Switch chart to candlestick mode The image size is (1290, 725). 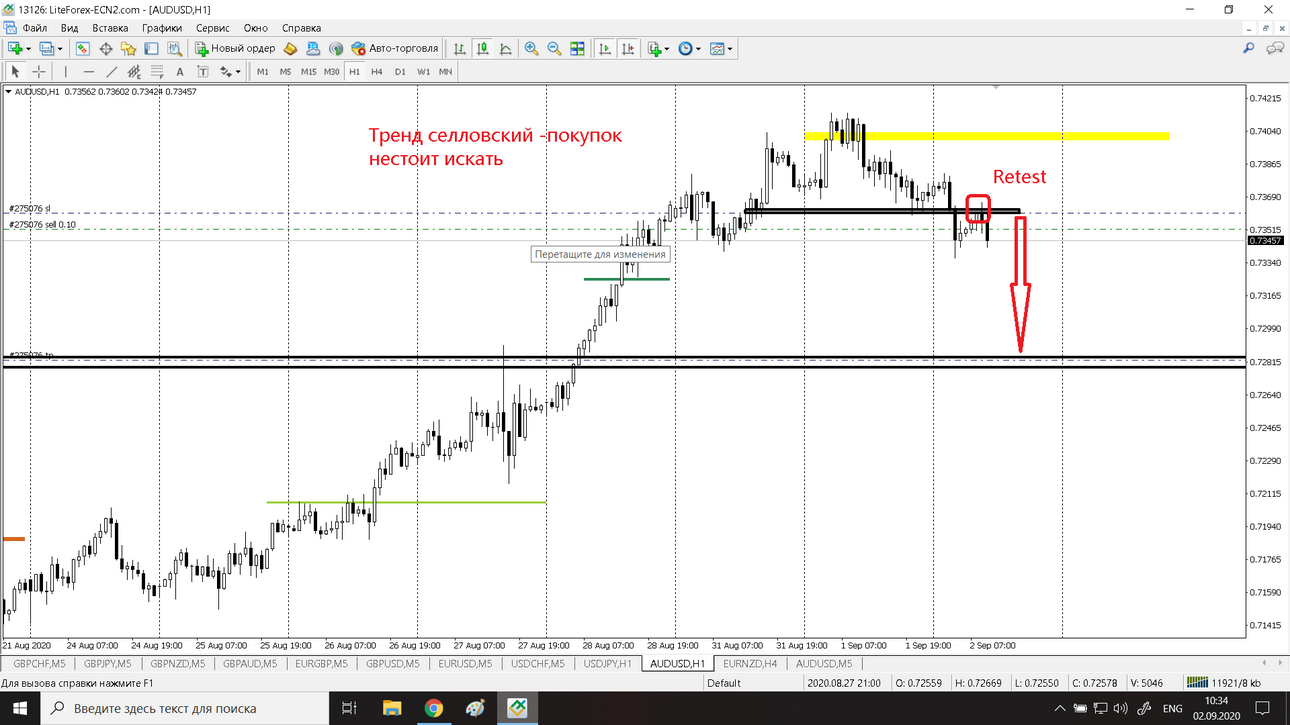coord(483,48)
